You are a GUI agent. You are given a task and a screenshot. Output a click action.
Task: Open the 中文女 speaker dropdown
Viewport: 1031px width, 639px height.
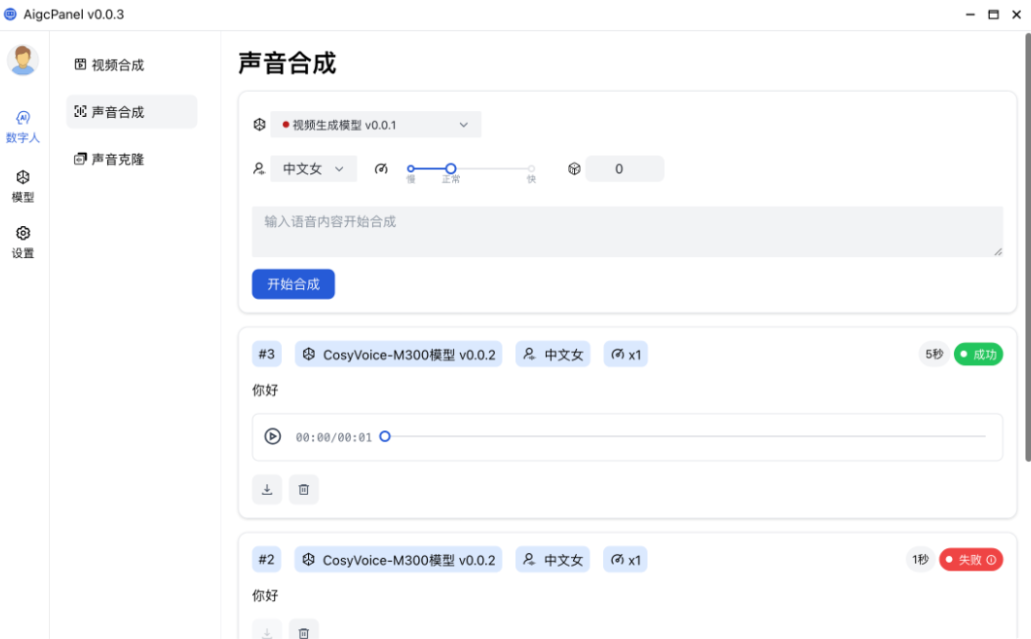314,169
